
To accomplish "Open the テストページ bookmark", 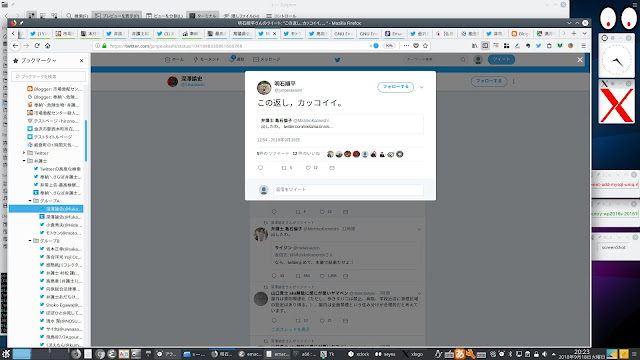I will [52, 121].
